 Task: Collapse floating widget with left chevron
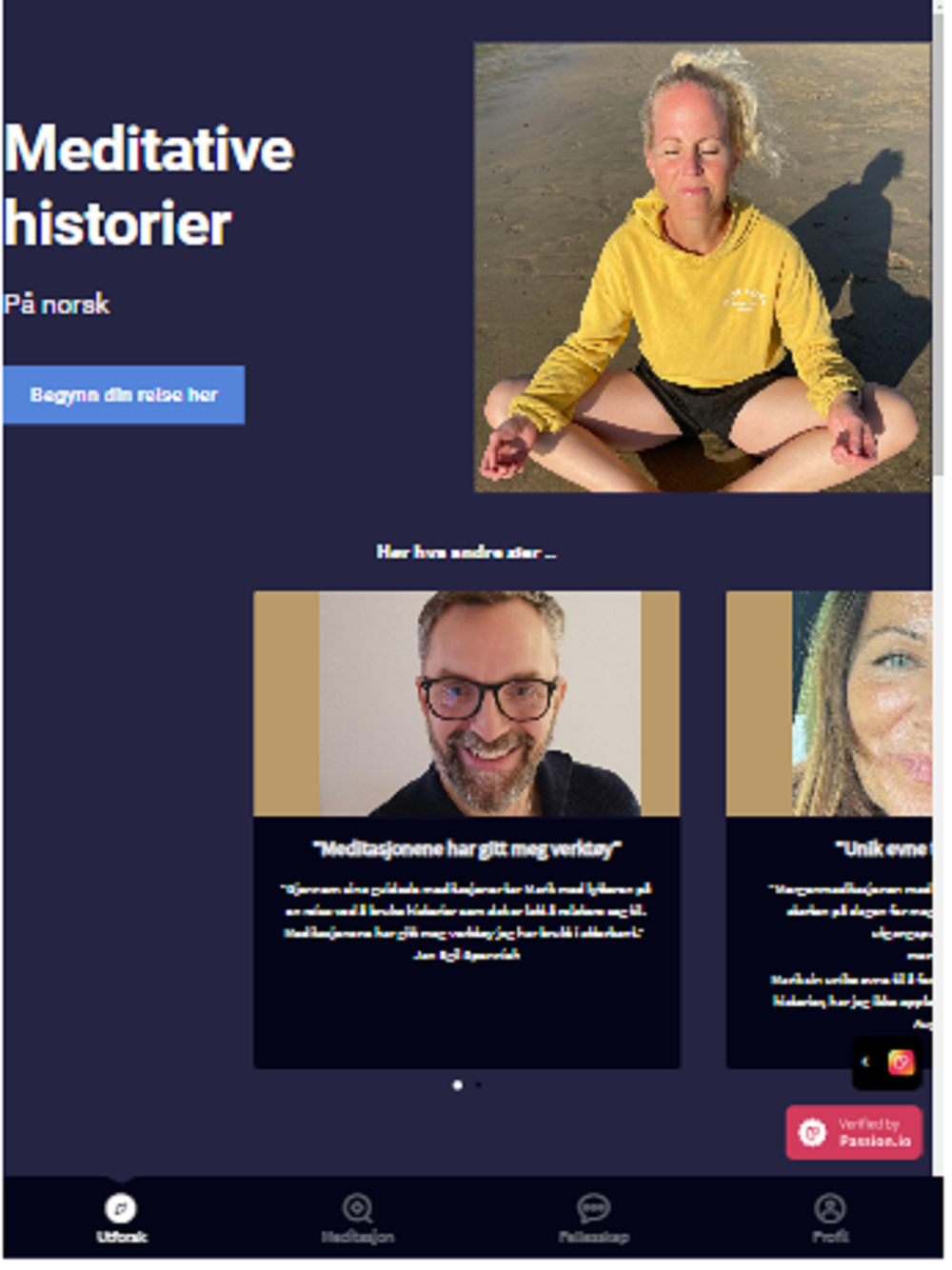pos(865,1062)
